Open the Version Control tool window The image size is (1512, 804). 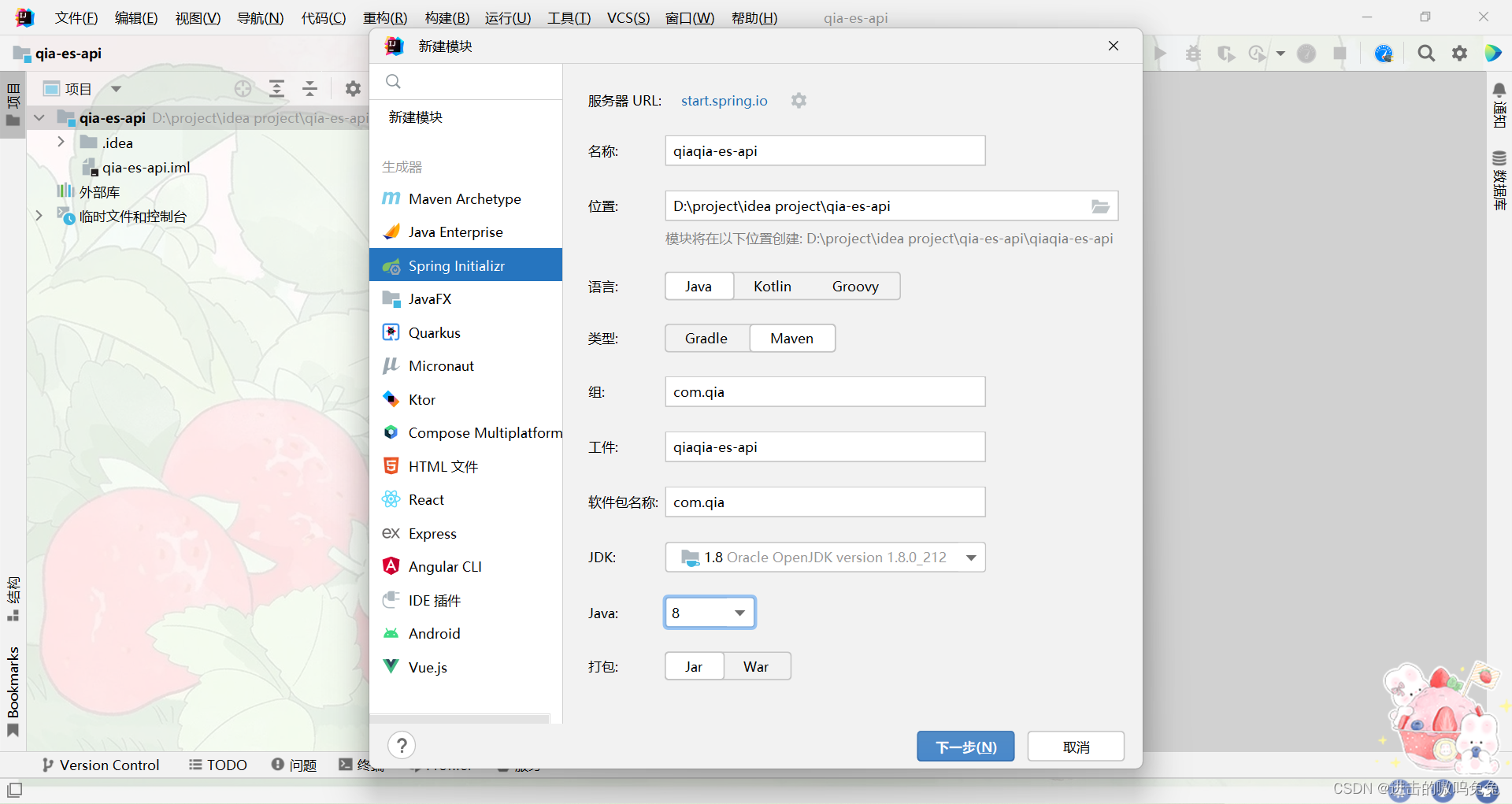click(101, 765)
